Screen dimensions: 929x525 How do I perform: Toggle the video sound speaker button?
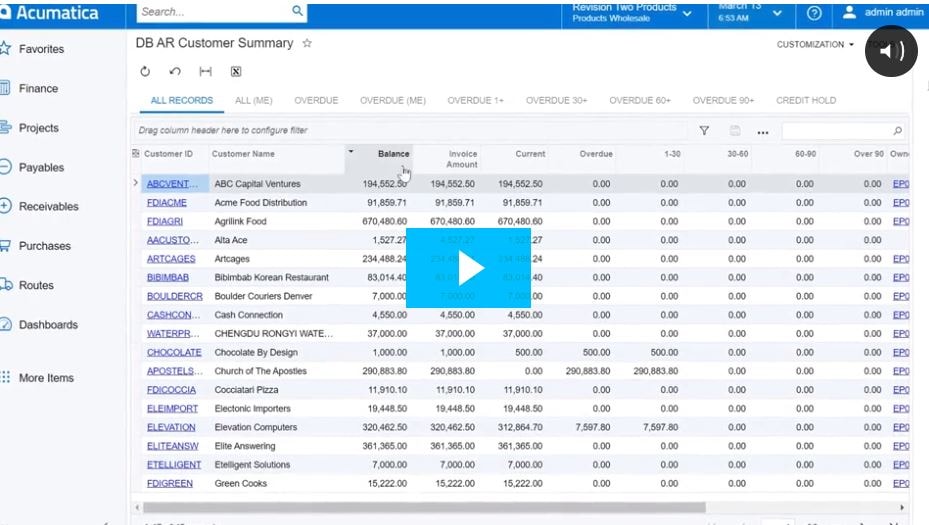tap(891, 50)
